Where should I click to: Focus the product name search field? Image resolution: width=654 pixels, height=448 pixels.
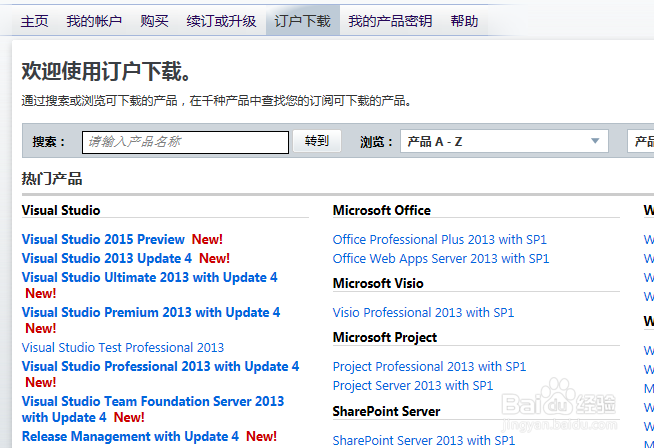coord(185,142)
